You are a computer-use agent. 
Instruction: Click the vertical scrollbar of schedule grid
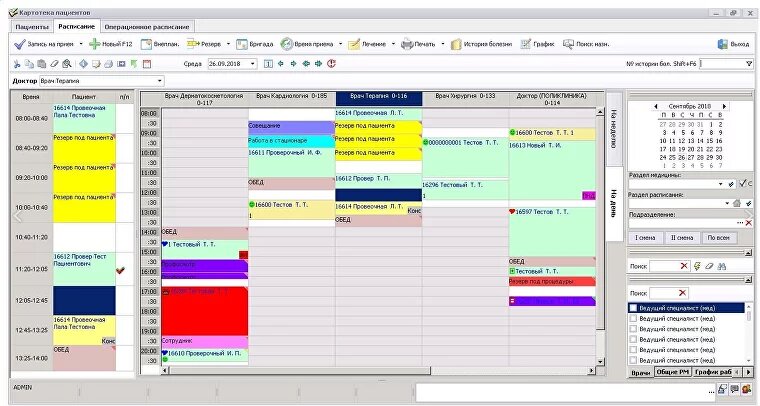pyautogui.click(x=601, y=236)
